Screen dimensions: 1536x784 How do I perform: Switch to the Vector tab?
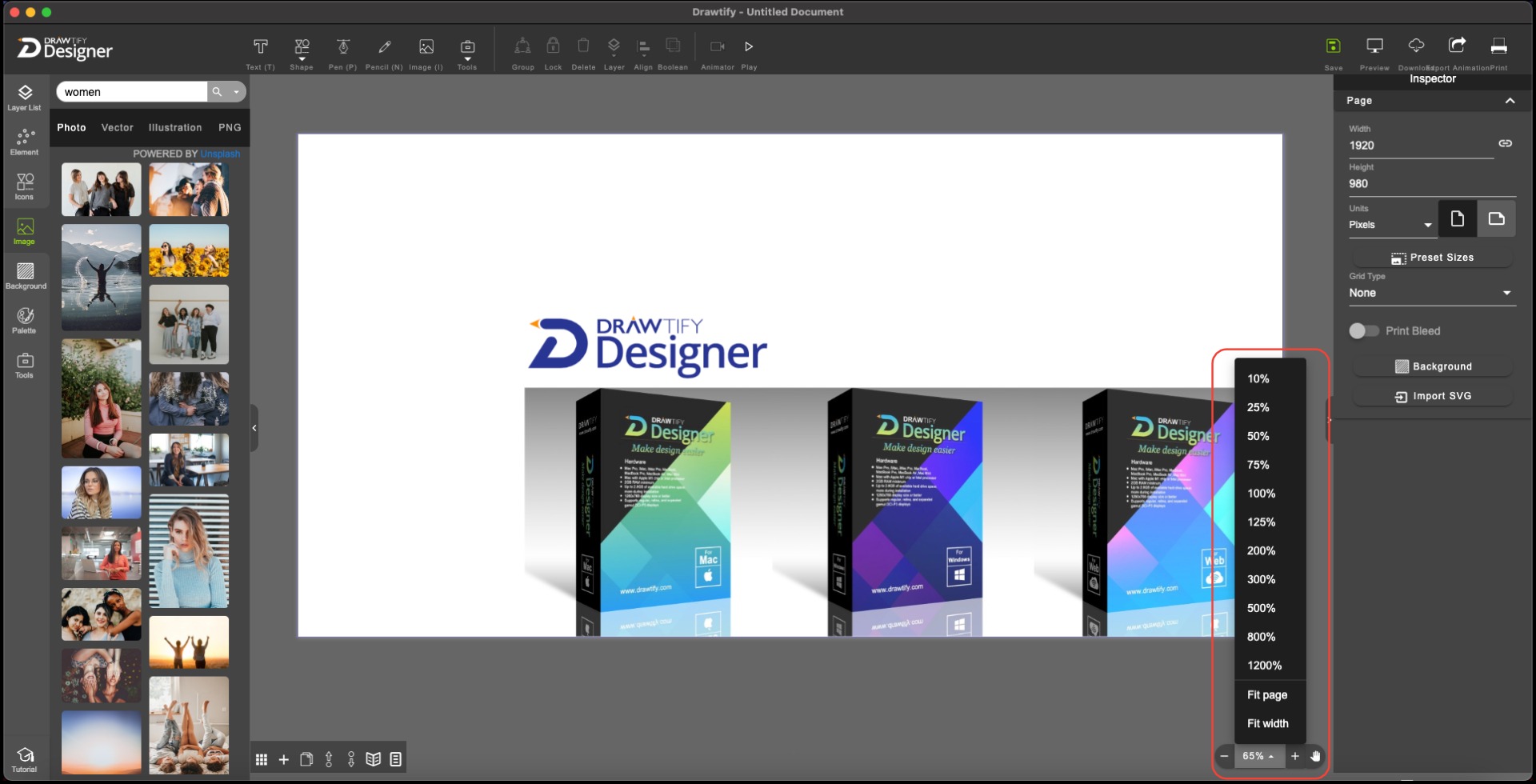click(117, 128)
